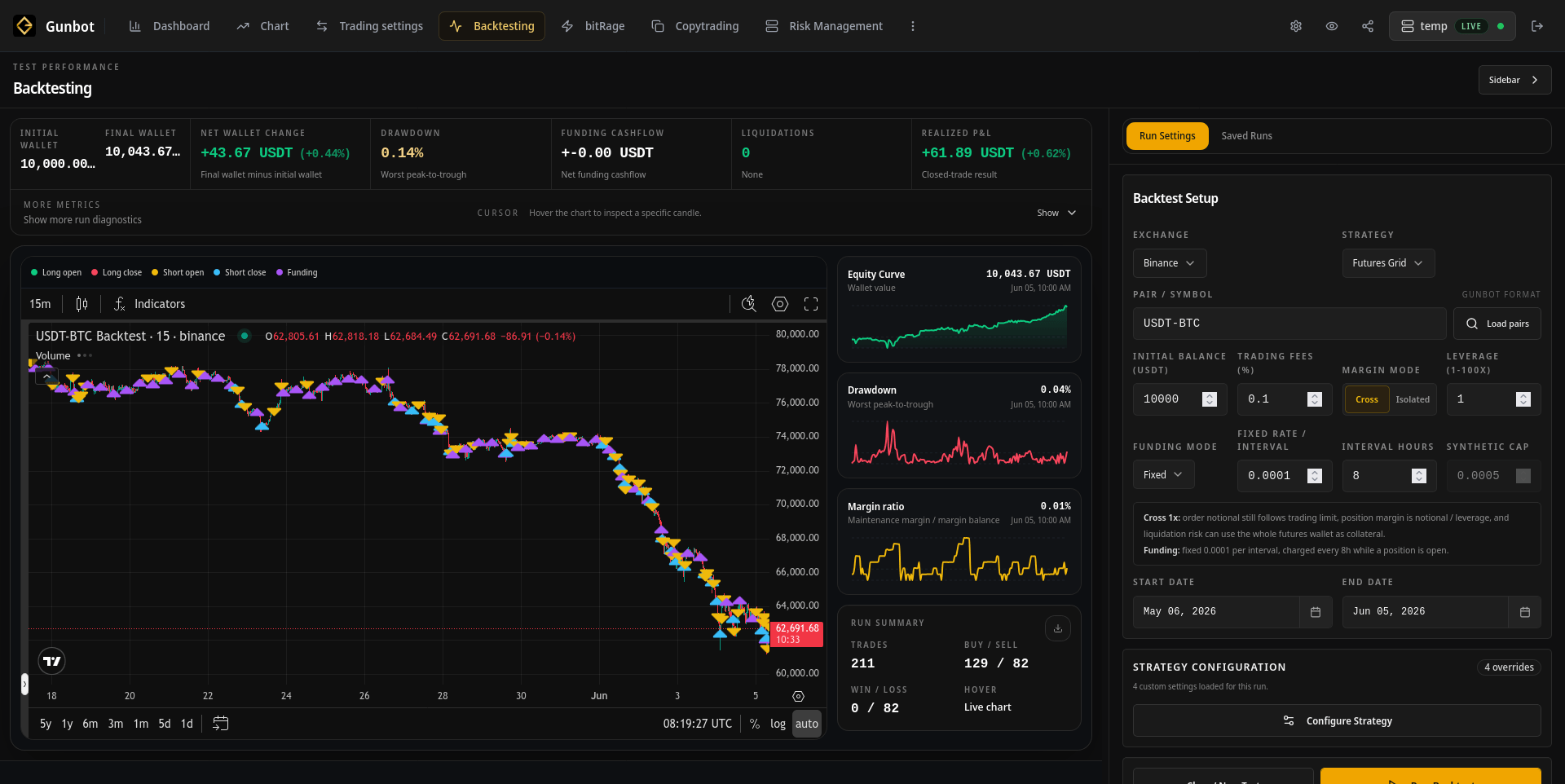Select the 1m range button
Viewport: 1565px width, 784px height.
point(141,724)
